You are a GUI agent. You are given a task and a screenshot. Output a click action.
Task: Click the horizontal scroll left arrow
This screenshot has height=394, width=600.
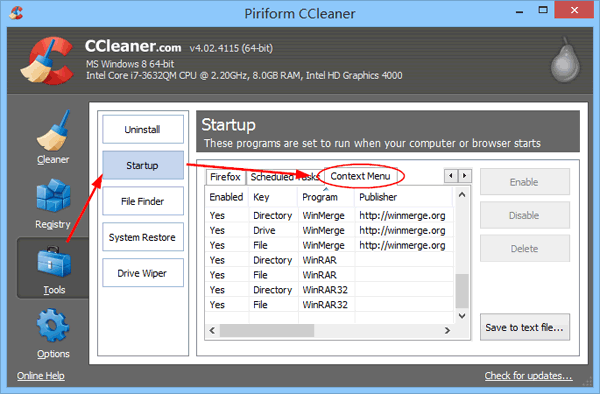pyautogui.click(x=212, y=330)
